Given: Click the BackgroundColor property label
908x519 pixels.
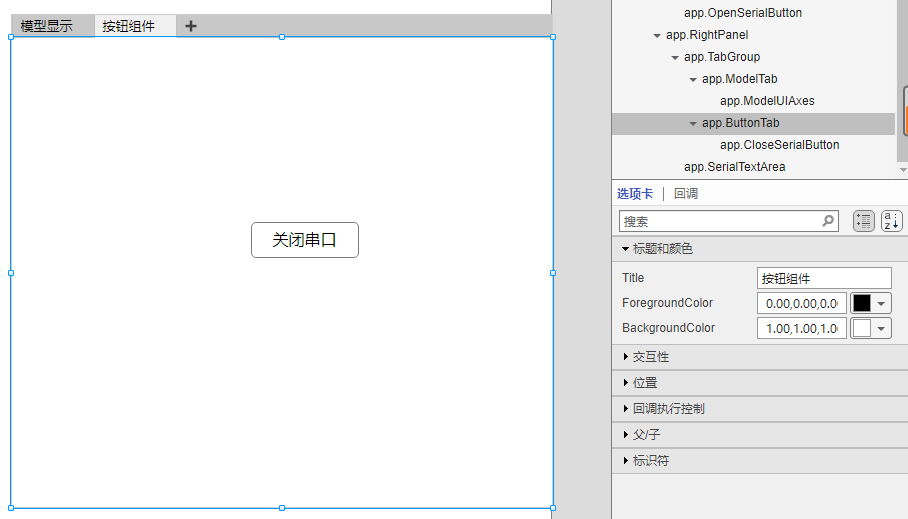Looking at the screenshot, I should tap(668, 328).
